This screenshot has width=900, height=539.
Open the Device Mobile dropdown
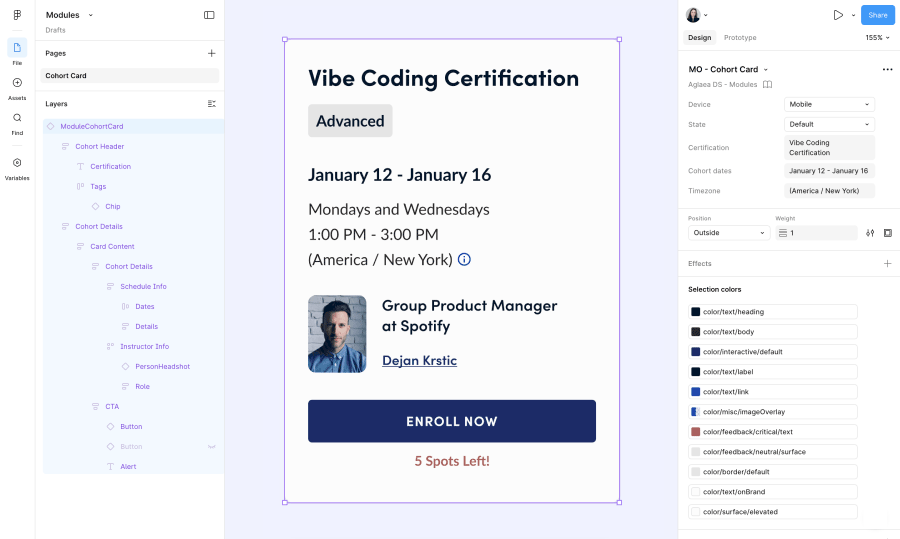pyautogui.click(x=829, y=104)
